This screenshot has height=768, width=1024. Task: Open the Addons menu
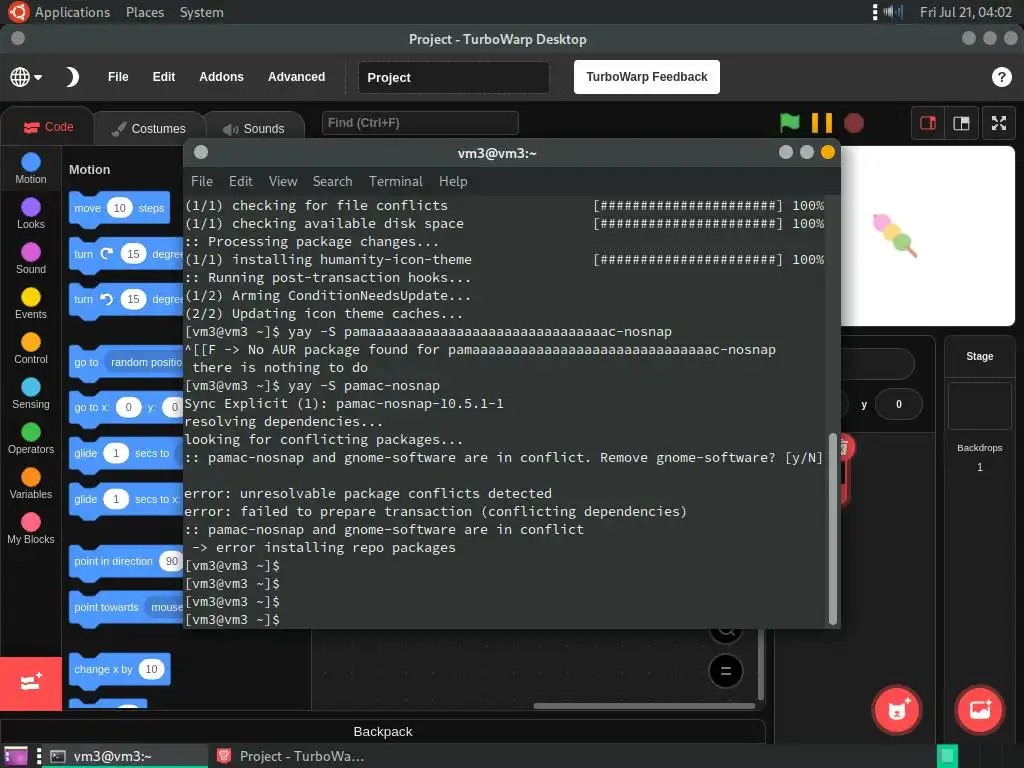click(x=221, y=77)
